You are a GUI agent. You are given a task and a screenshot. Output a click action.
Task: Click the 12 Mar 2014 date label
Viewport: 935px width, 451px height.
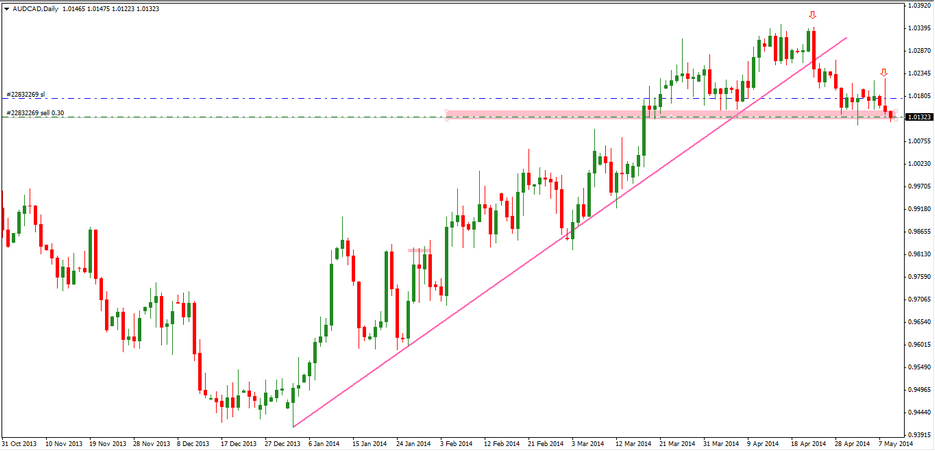point(632,443)
